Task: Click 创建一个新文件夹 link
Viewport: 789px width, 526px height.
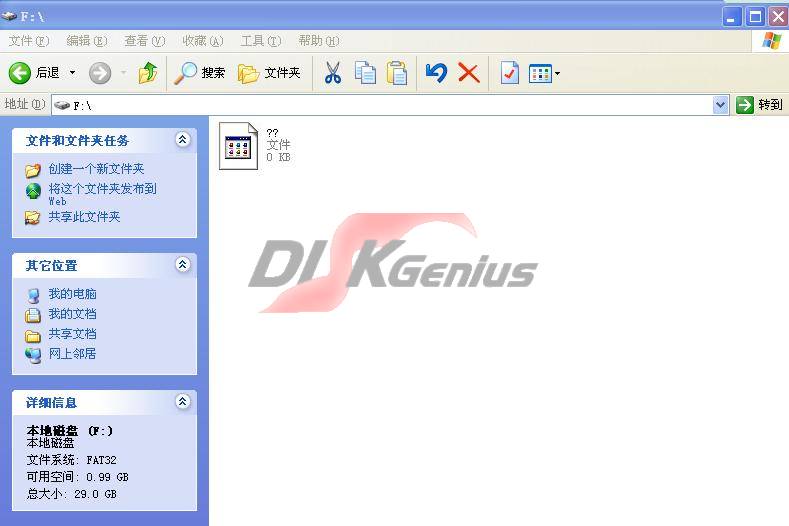Action: (x=96, y=169)
